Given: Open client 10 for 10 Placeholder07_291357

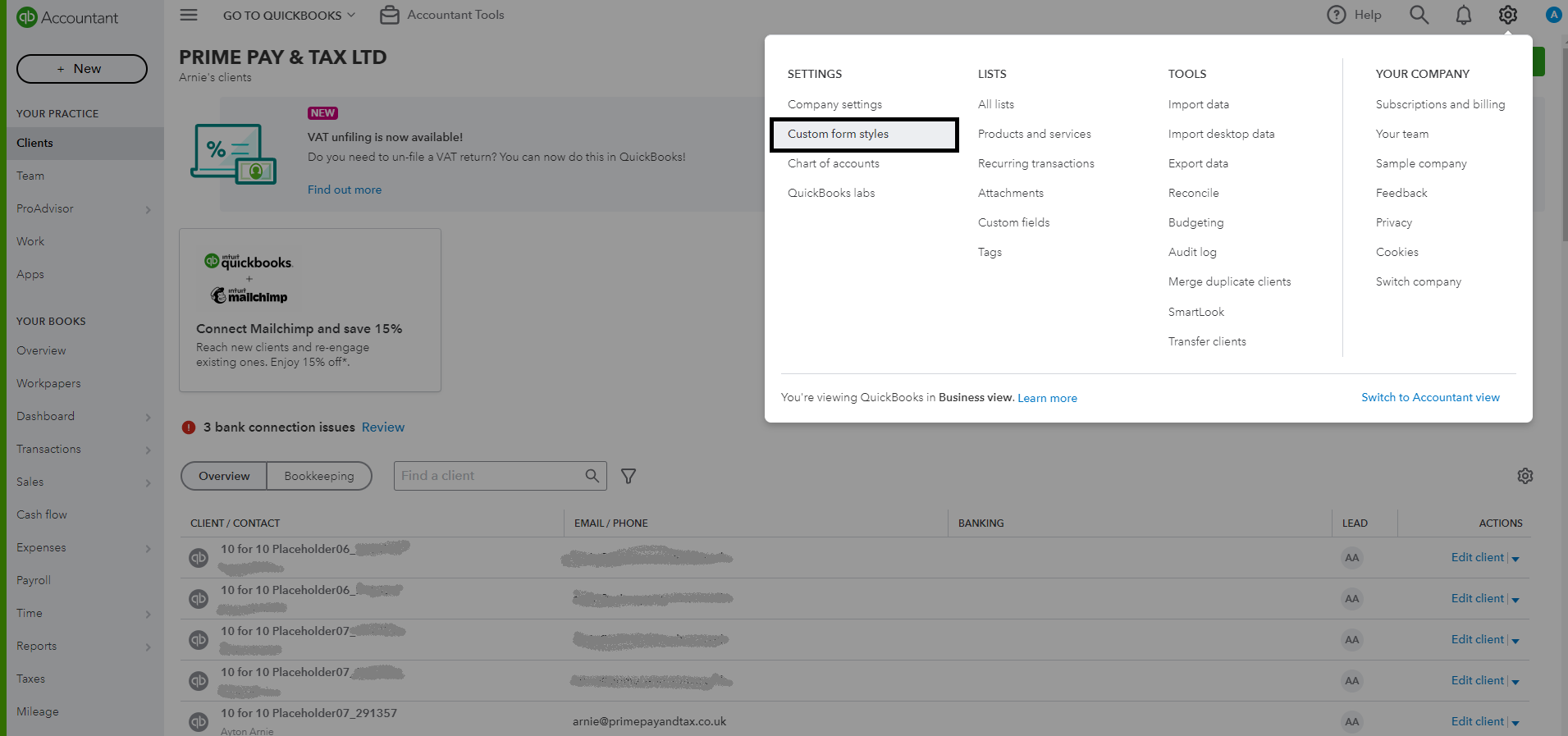Looking at the screenshot, I should [309, 713].
